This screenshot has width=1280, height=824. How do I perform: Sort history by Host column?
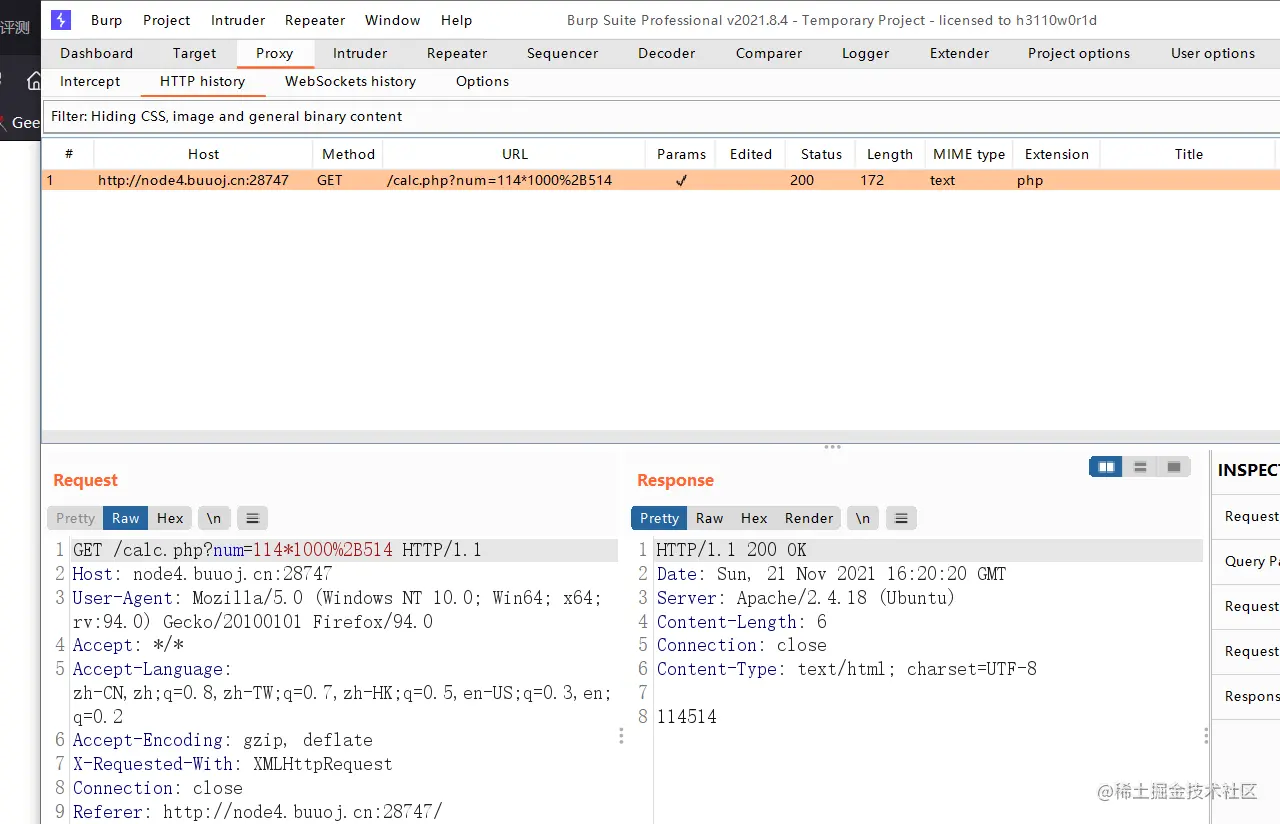pos(203,154)
